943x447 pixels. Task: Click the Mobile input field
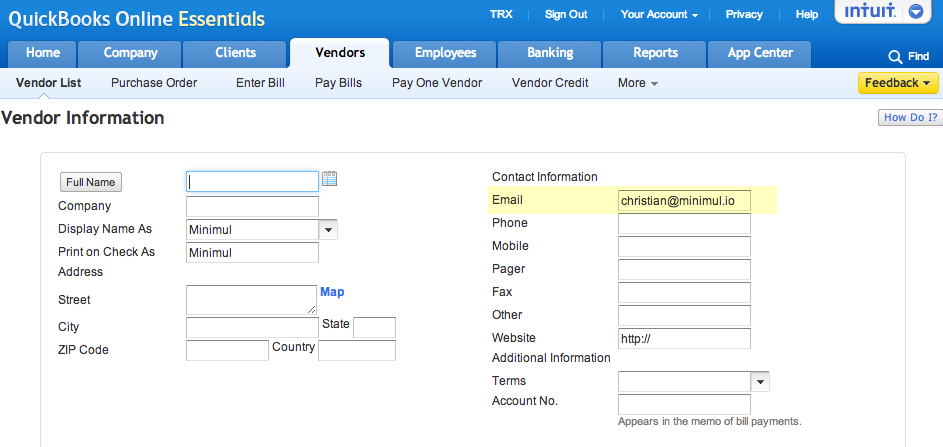pyautogui.click(x=684, y=247)
